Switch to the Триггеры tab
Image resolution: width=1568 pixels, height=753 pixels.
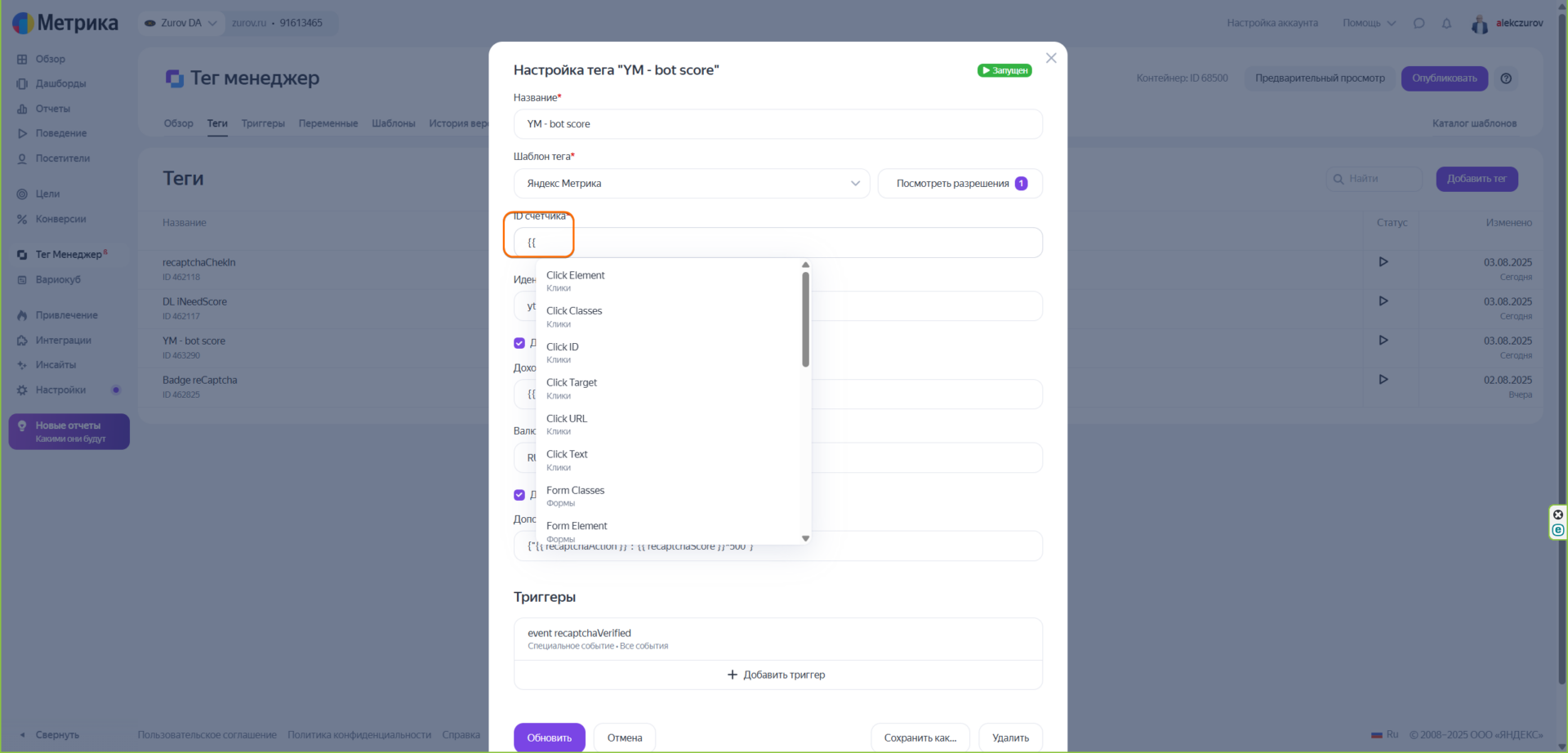pyautogui.click(x=263, y=123)
